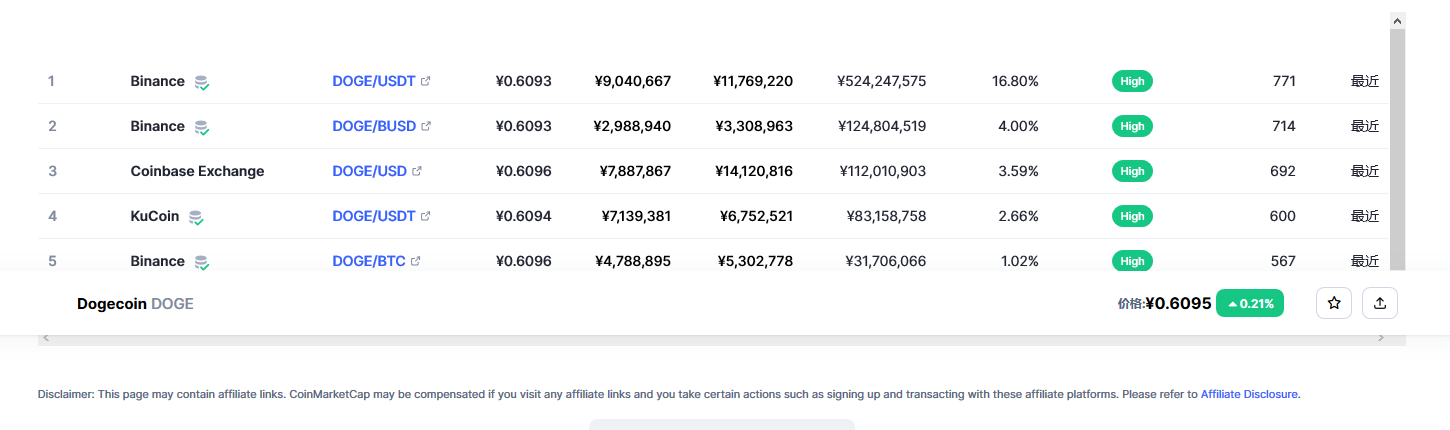This screenshot has width=1450, height=430.
Task: Click the share upload icon button
Action: click(1380, 303)
